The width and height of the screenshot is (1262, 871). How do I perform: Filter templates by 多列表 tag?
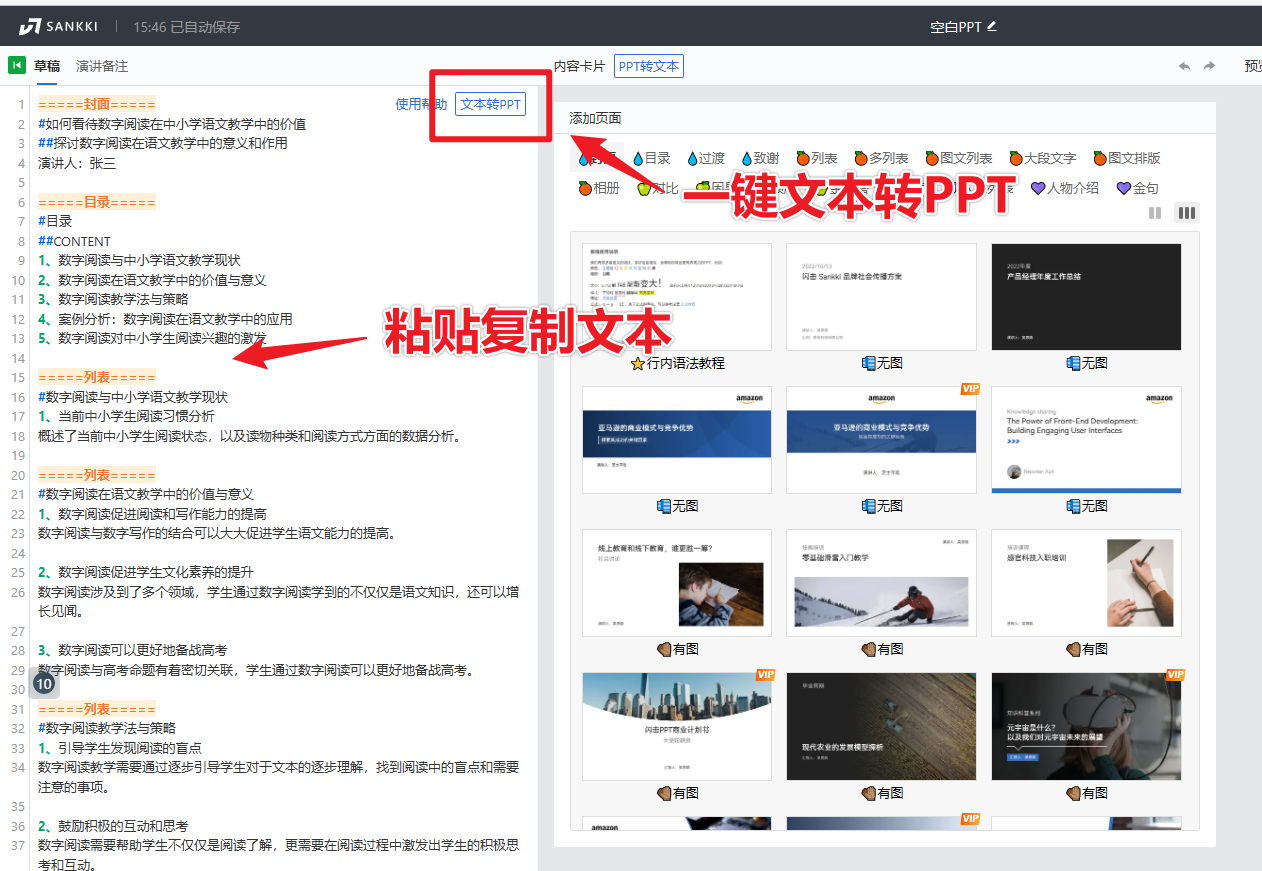(x=881, y=158)
